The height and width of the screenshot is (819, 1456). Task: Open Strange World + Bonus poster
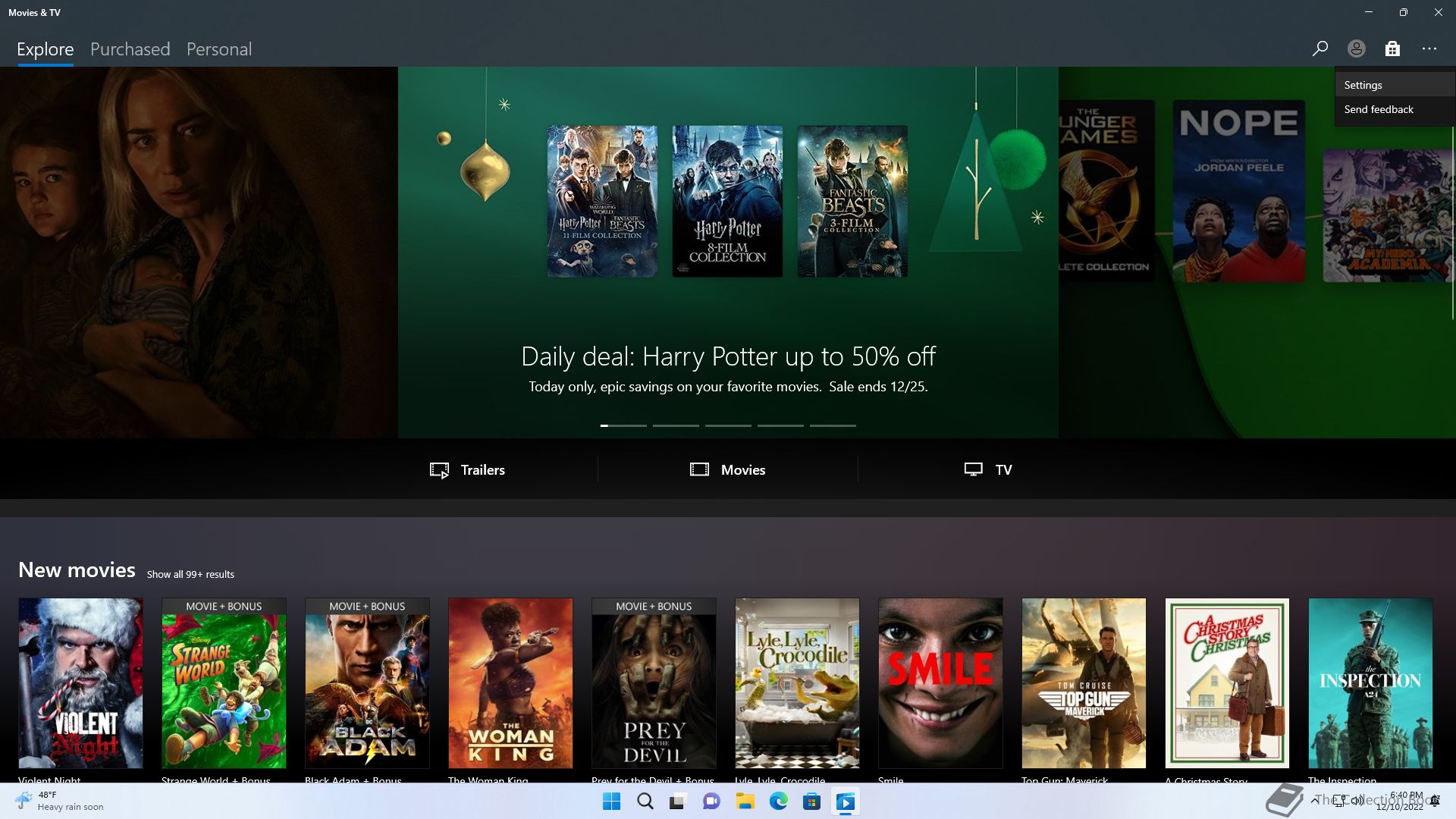pyautogui.click(x=224, y=683)
